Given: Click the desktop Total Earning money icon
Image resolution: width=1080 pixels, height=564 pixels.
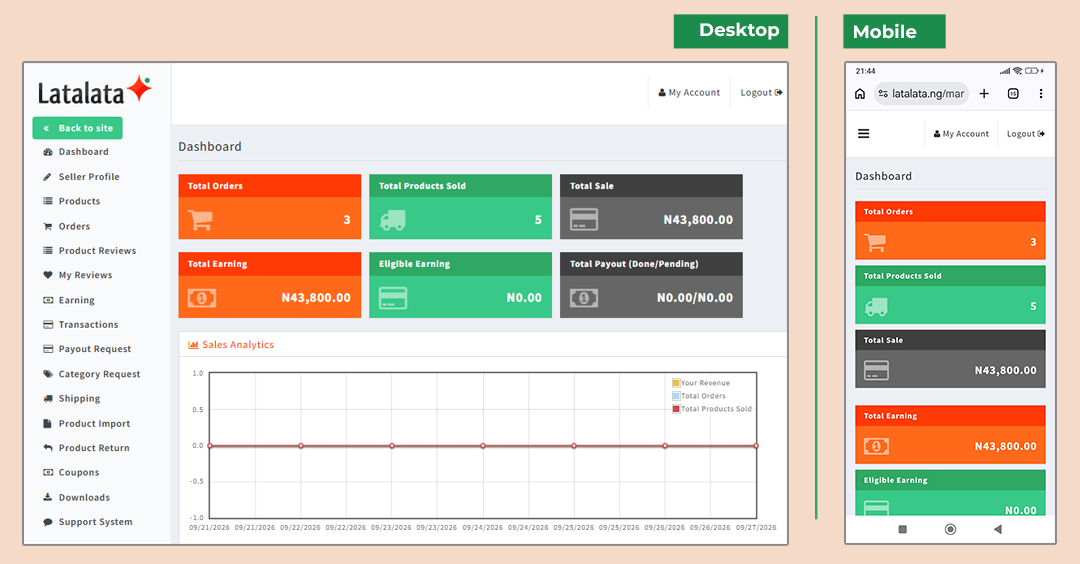Looking at the screenshot, I should pos(202,298).
